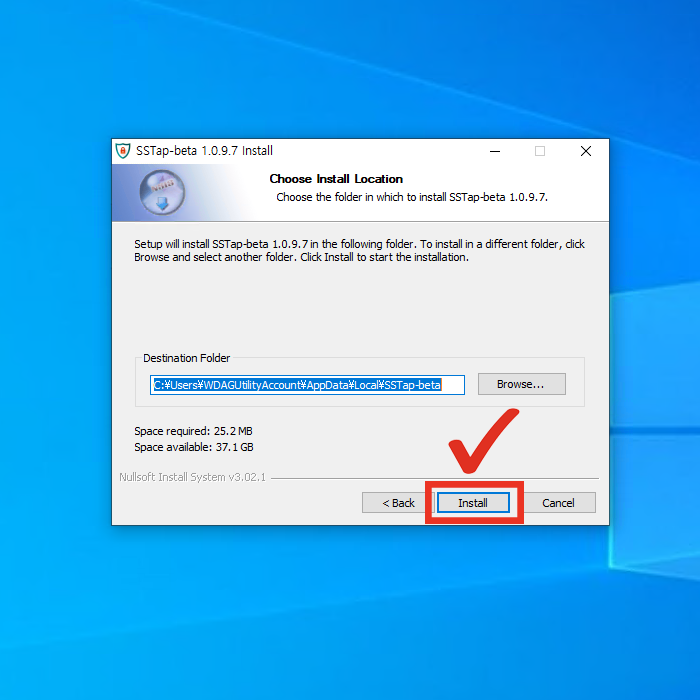
Task: Click the 'Choose Install Location' heading
Action: (336, 179)
